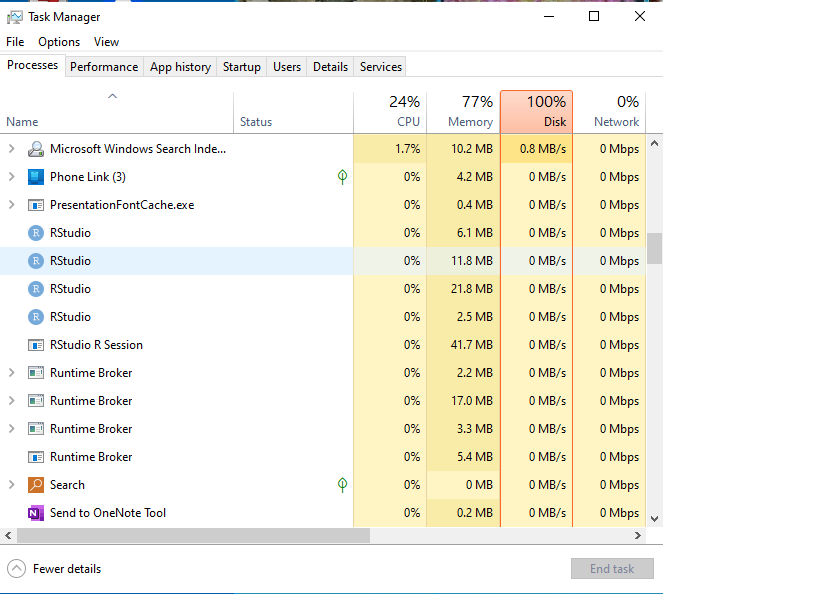Select the PresentationFontCache.exe process name
The height and width of the screenshot is (594, 819).
pos(122,205)
